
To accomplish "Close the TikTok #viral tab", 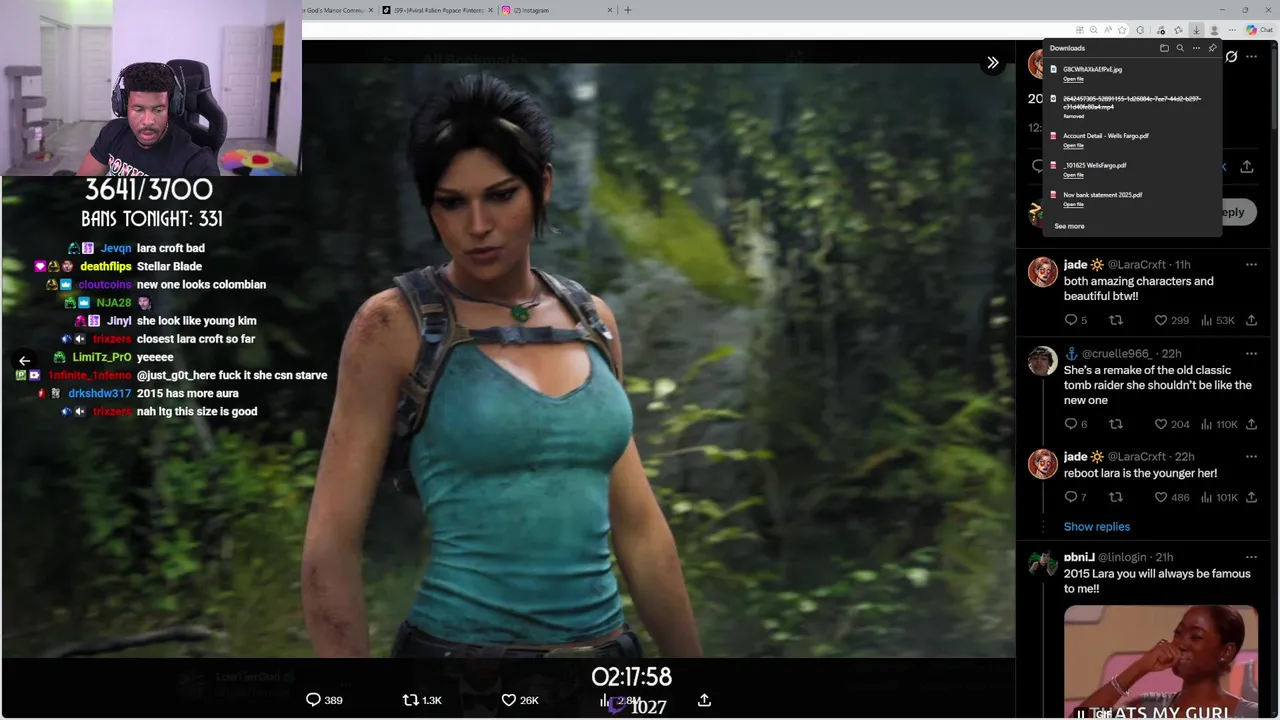I will click(490, 10).
